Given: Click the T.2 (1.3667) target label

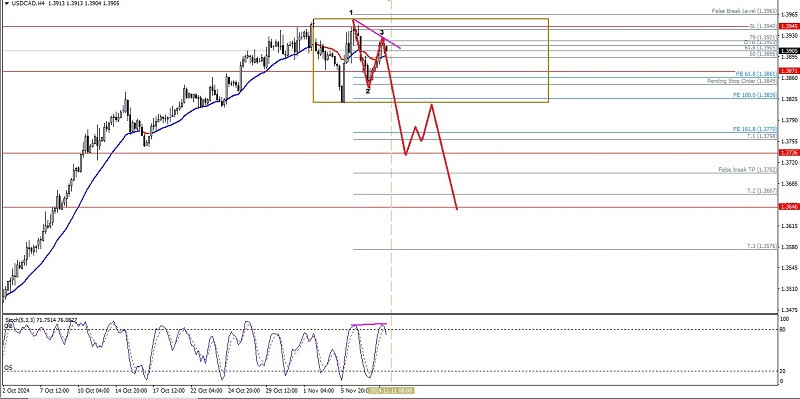Looking at the screenshot, I should 762,190.
